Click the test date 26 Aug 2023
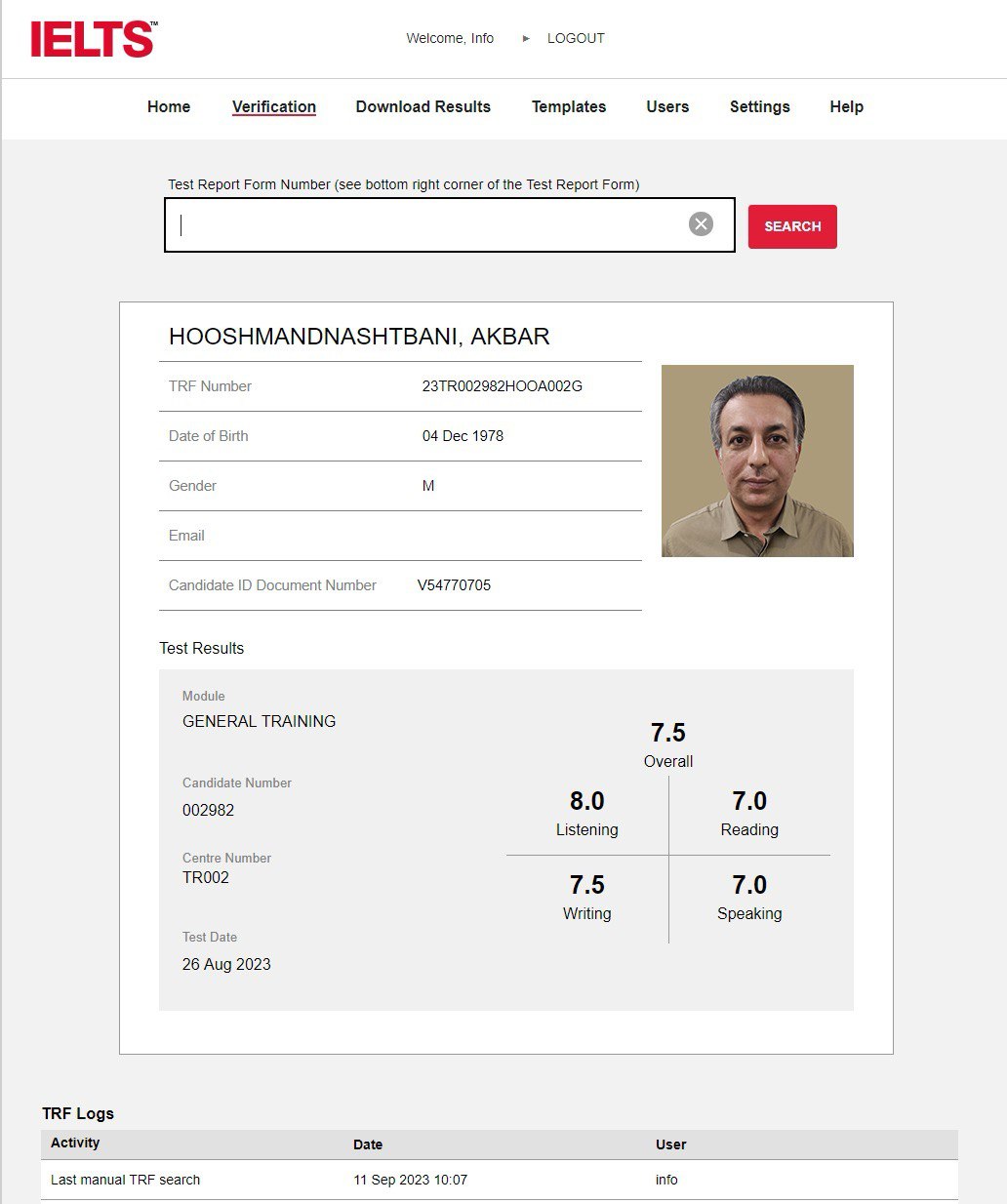This screenshot has height=1204, width=1007. [226, 964]
